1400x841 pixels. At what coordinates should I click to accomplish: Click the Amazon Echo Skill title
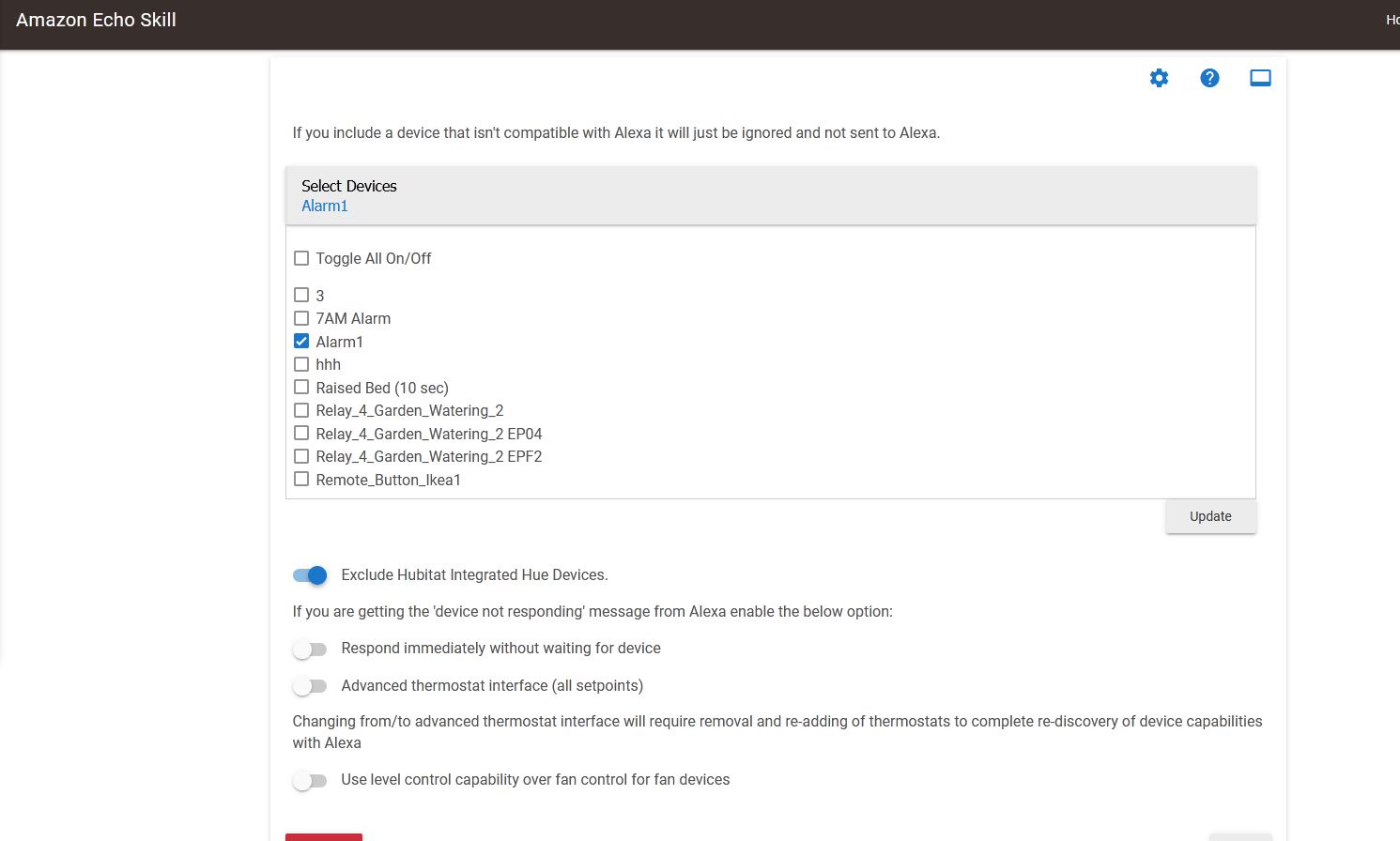[96, 20]
